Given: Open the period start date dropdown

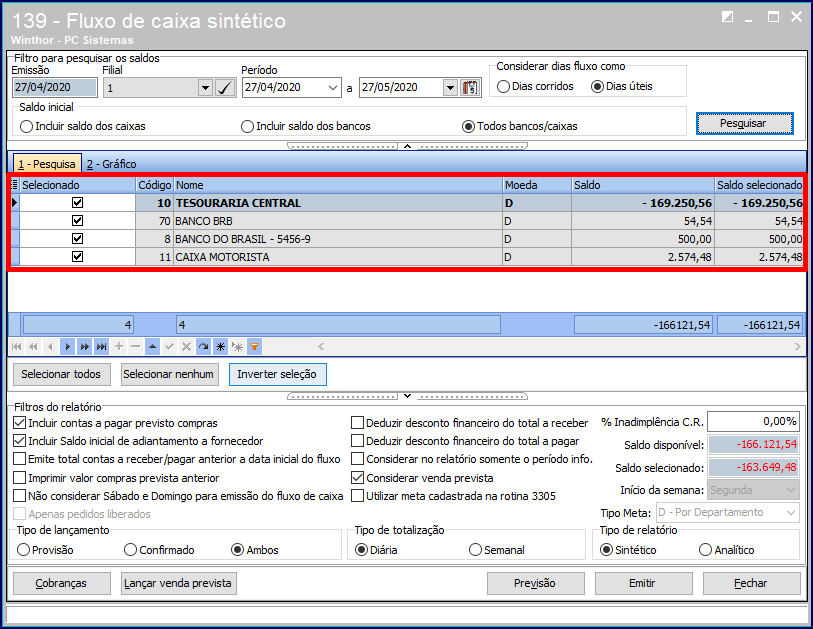Looking at the screenshot, I should pos(333,88).
